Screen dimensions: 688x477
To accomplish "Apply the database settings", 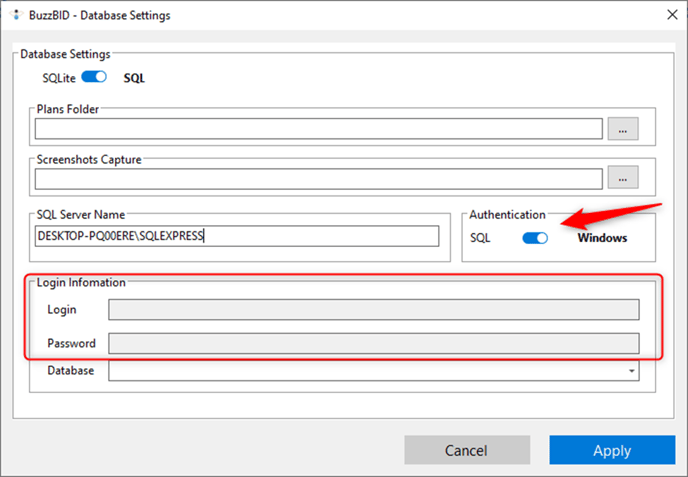I will click(x=612, y=450).
